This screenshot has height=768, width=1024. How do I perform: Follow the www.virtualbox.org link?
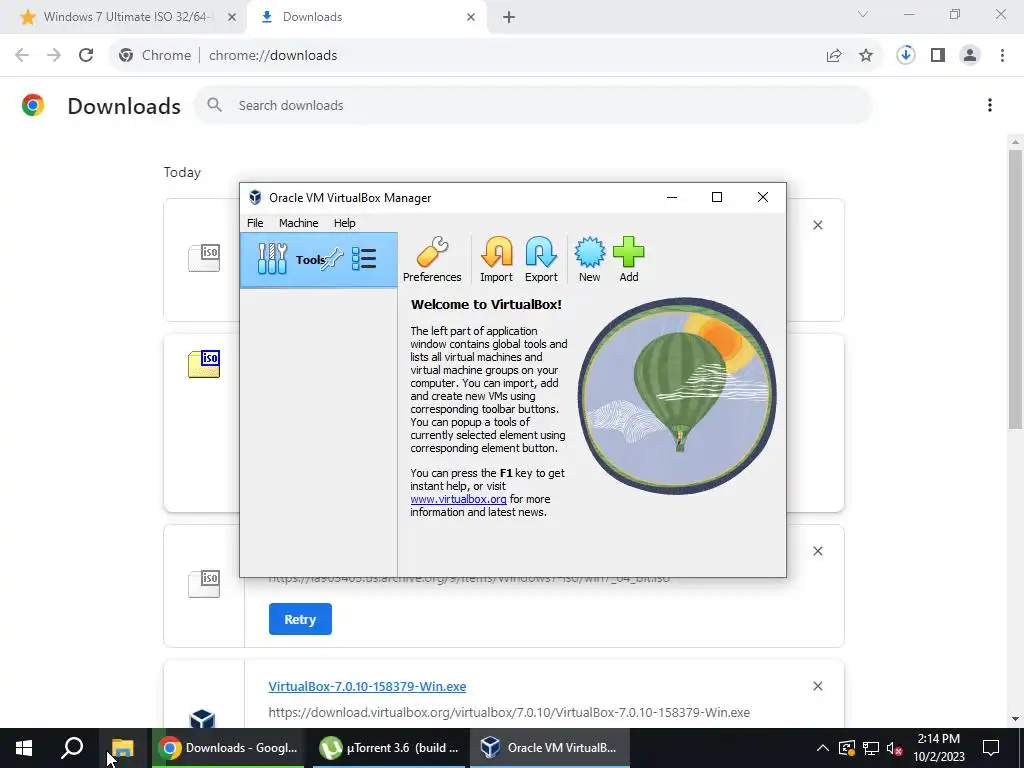point(458,499)
